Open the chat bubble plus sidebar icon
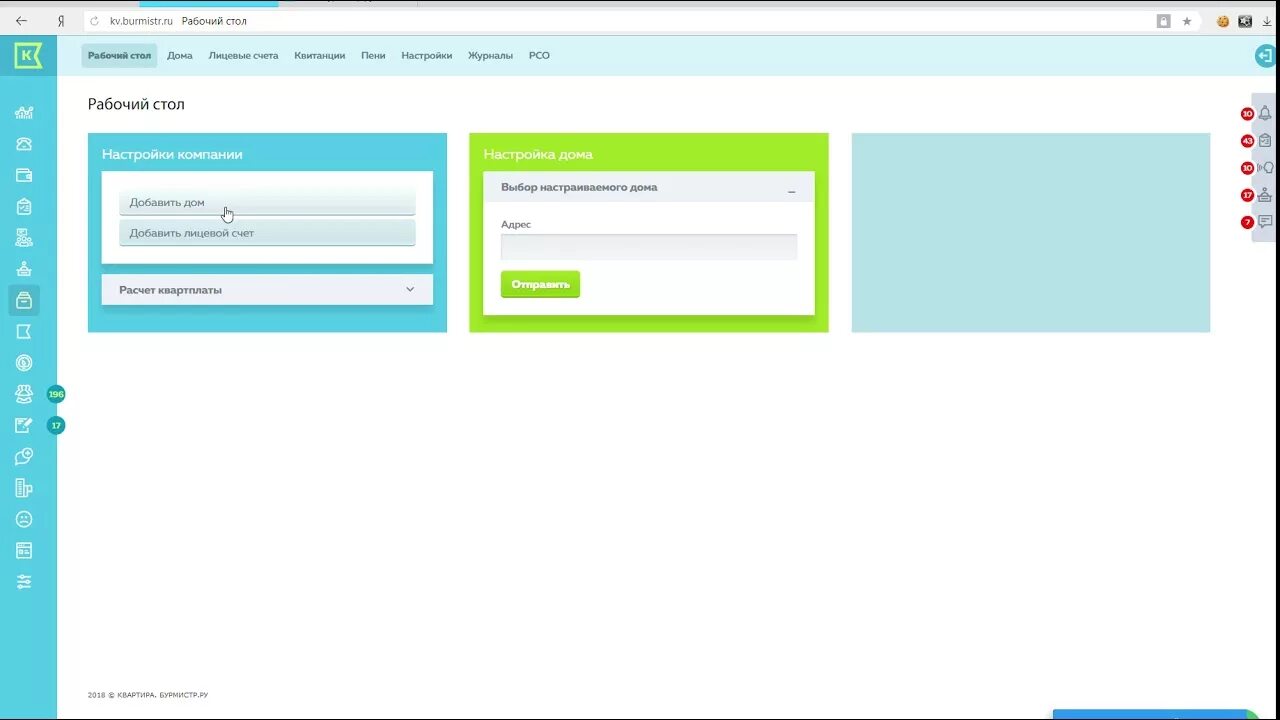Viewport: 1280px width, 720px height. pyautogui.click(x=24, y=457)
